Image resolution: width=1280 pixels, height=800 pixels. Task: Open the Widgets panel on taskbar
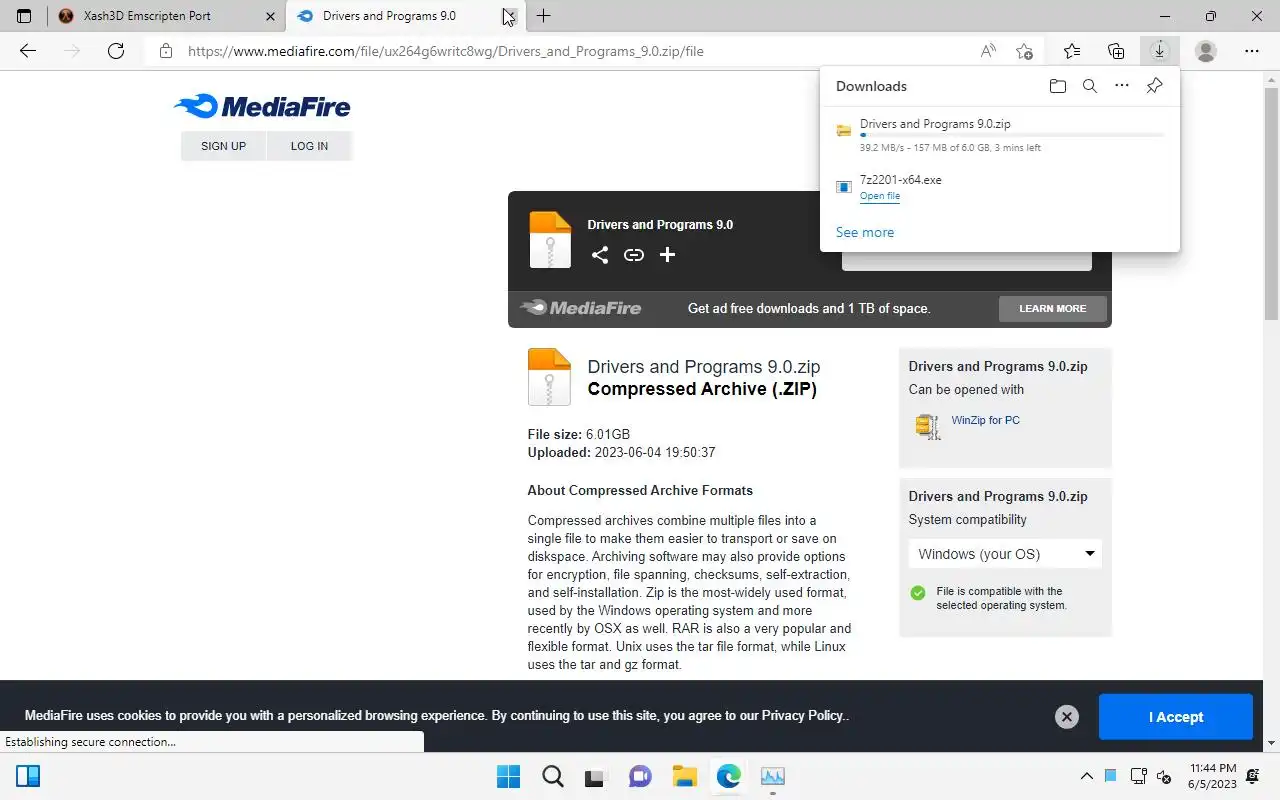pos(28,776)
